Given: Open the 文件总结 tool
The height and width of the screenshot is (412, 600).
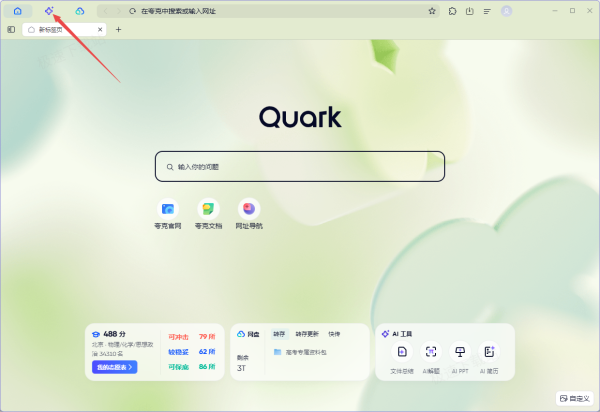Looking at the screenshot, I should (402, 357).
